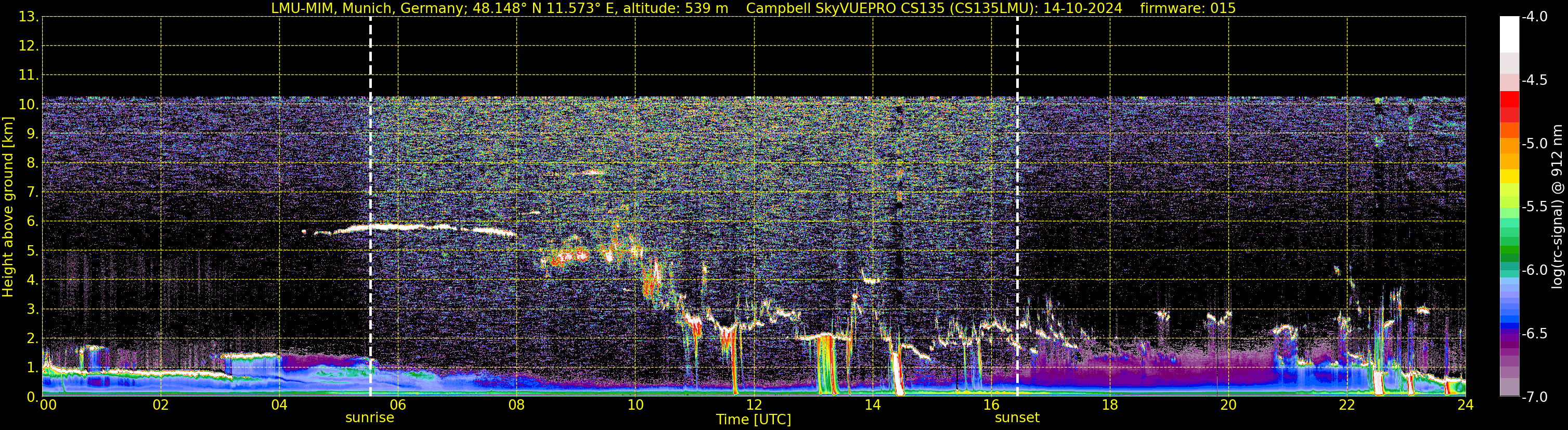The height and width of the screenshot is (430, 1568).
Task: Click the '5.' height tick label
Action: pyautogui.click(x=32, y=250)
